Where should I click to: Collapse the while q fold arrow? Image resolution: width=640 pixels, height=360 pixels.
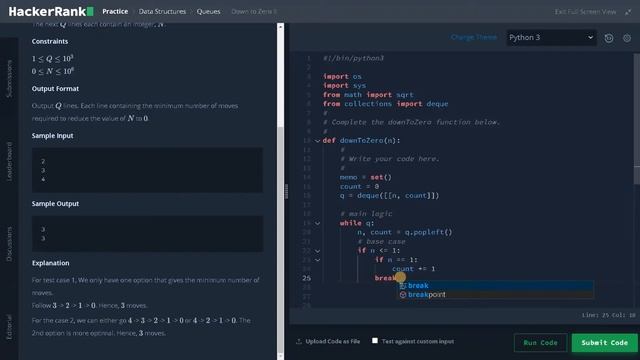pos(317,223)
